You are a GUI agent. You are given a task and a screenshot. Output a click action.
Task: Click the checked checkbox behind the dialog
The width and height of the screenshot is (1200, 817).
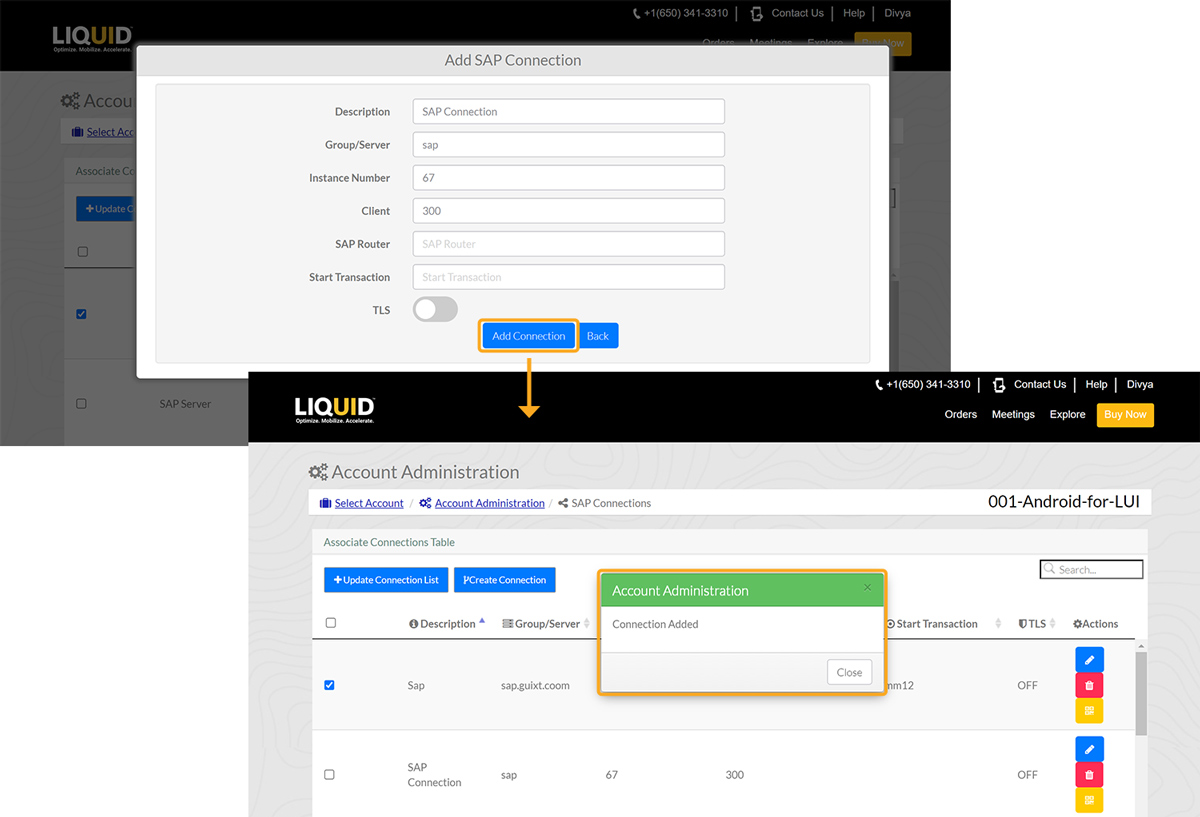tap(81, 314)
